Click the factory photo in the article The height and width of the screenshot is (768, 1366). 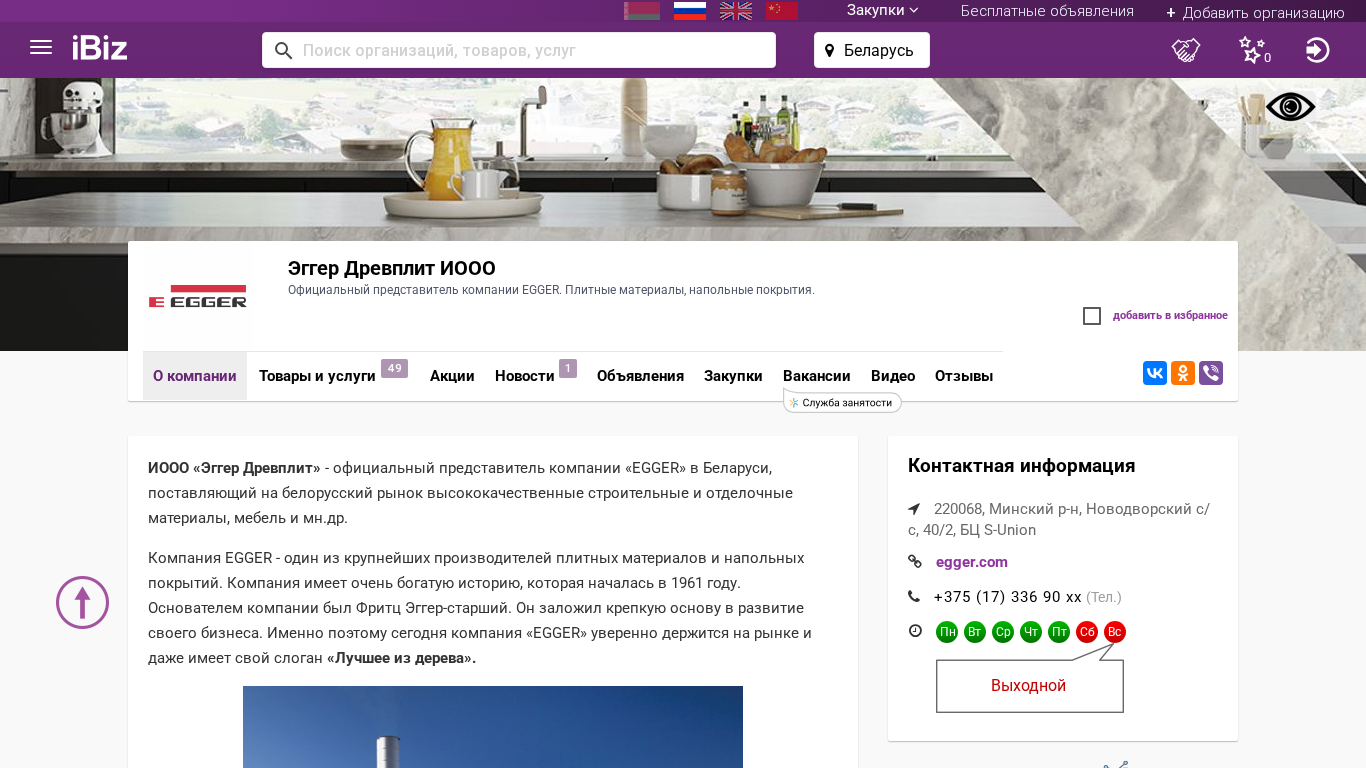[493, 727]
